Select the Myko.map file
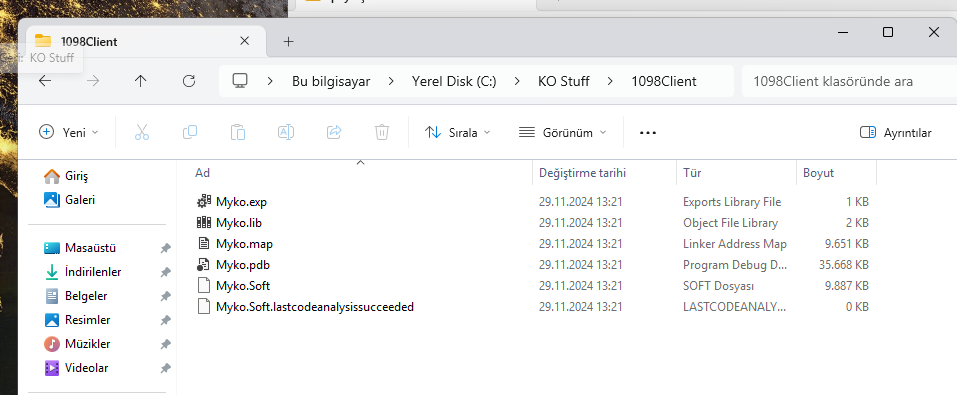 [x=244, y=244]
